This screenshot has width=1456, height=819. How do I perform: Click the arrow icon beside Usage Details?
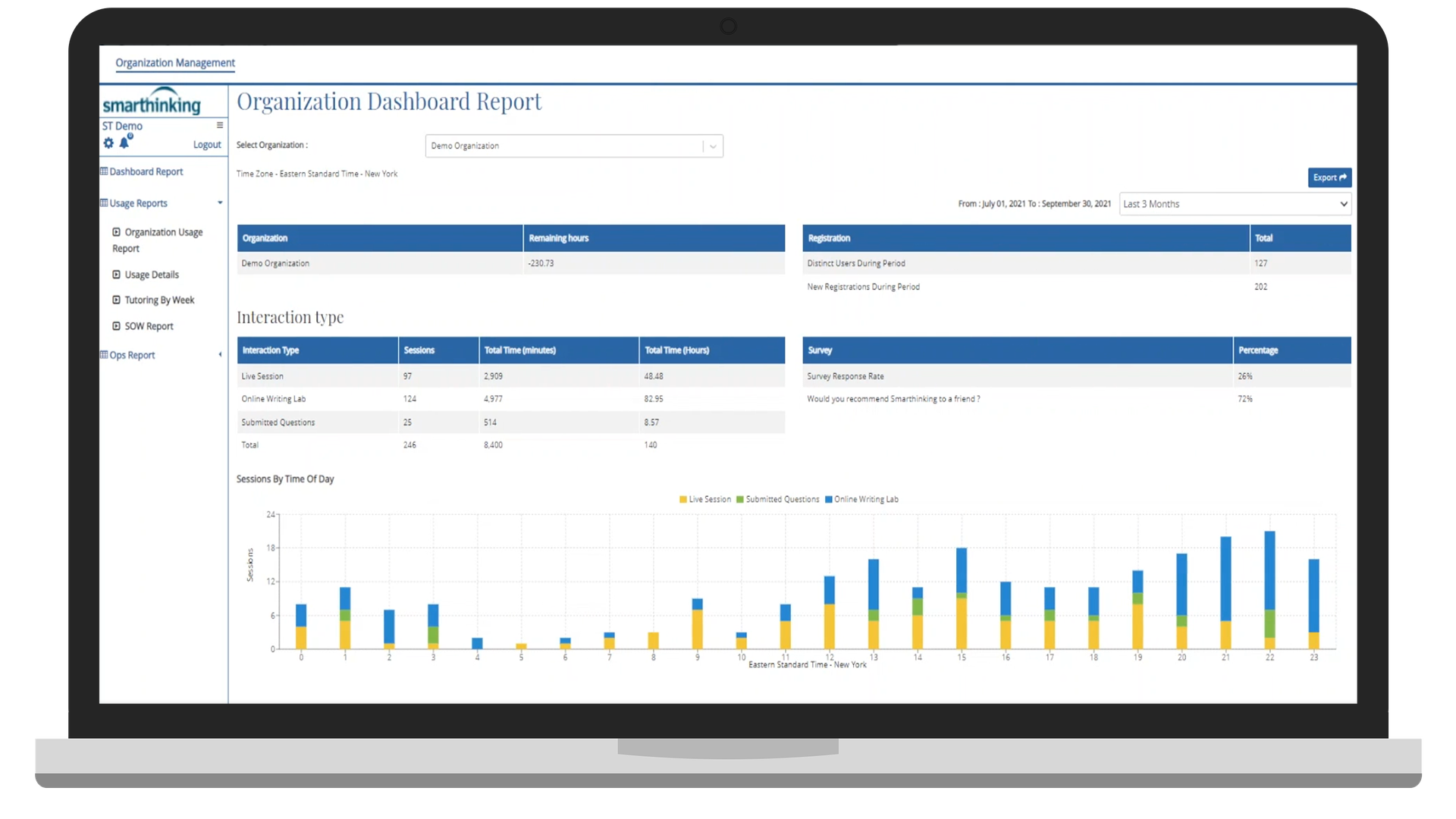click(116, 275)
